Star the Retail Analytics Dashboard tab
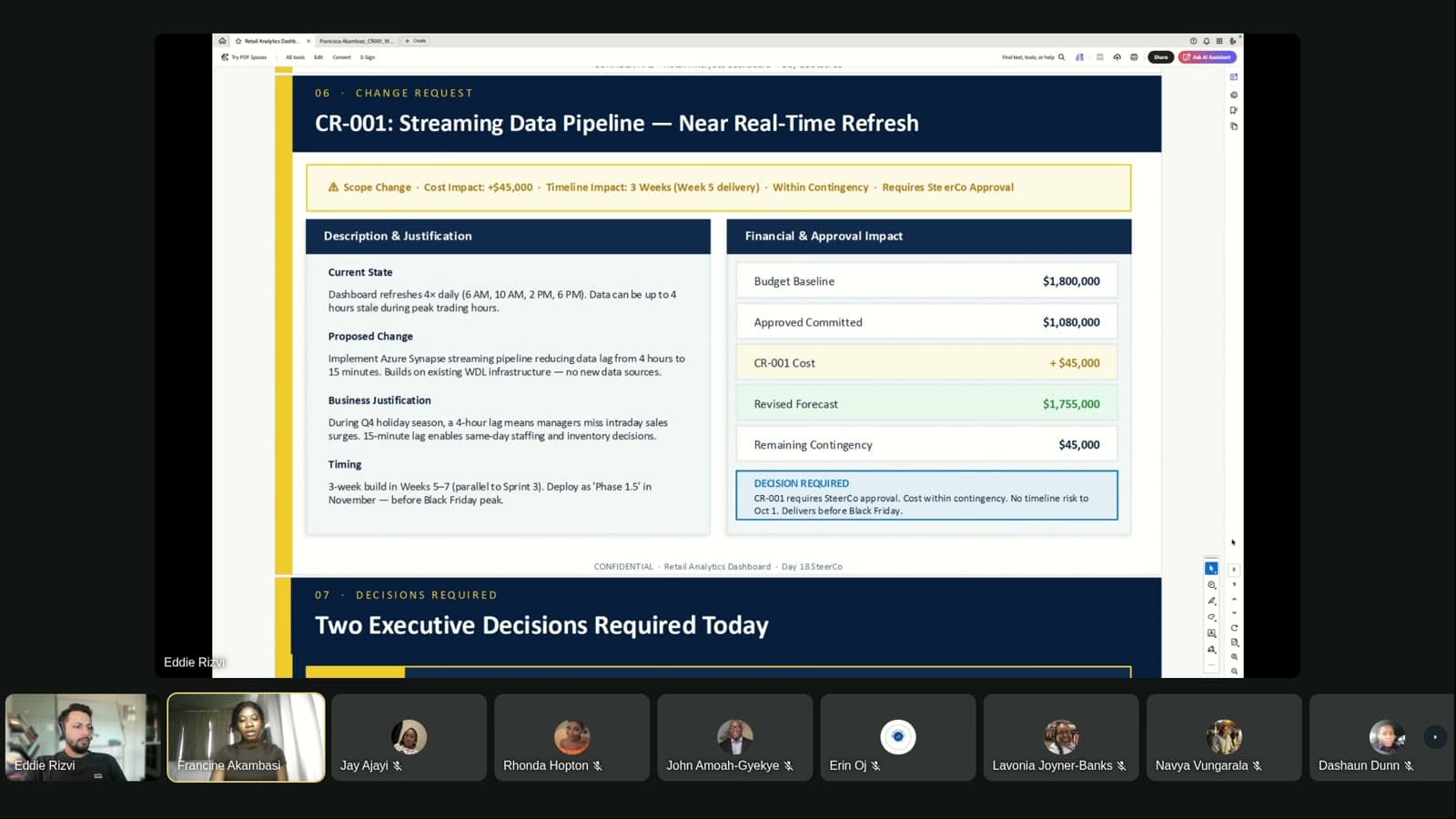This screenshot has width=1456, height=819. point(238,41)
